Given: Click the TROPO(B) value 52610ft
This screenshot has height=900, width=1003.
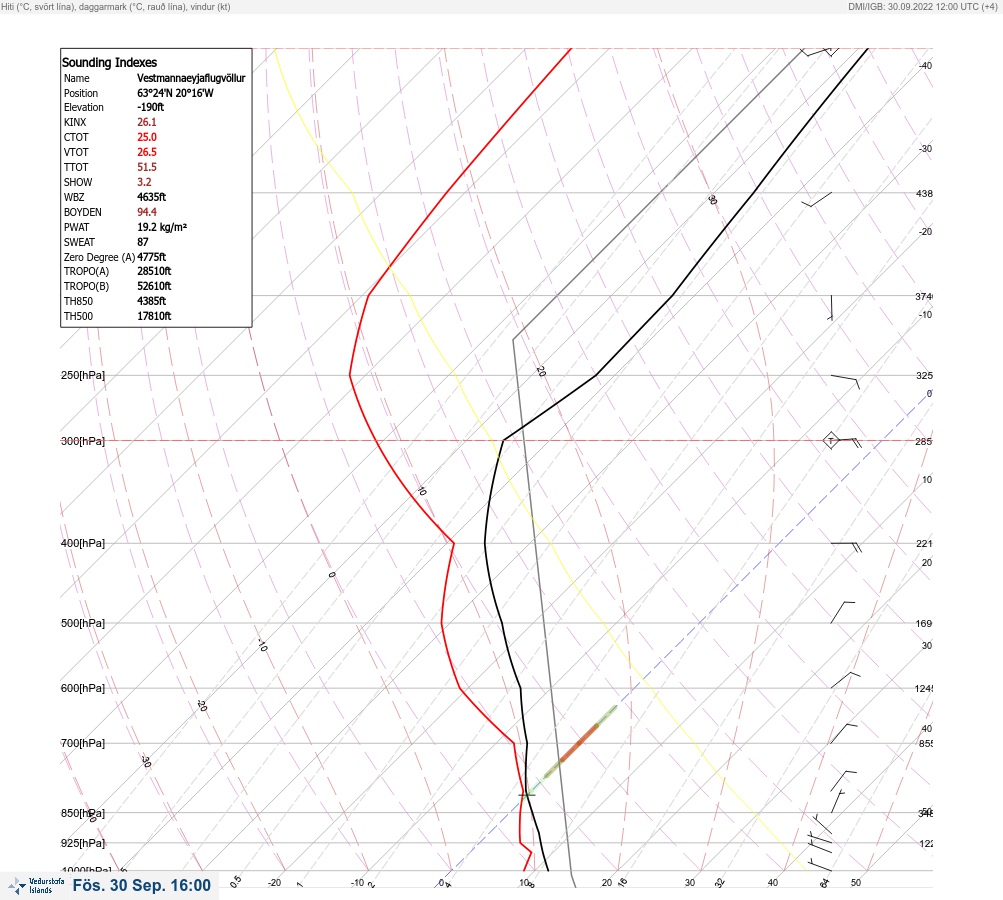Looking at the screenshot, I should coord(154,286).
